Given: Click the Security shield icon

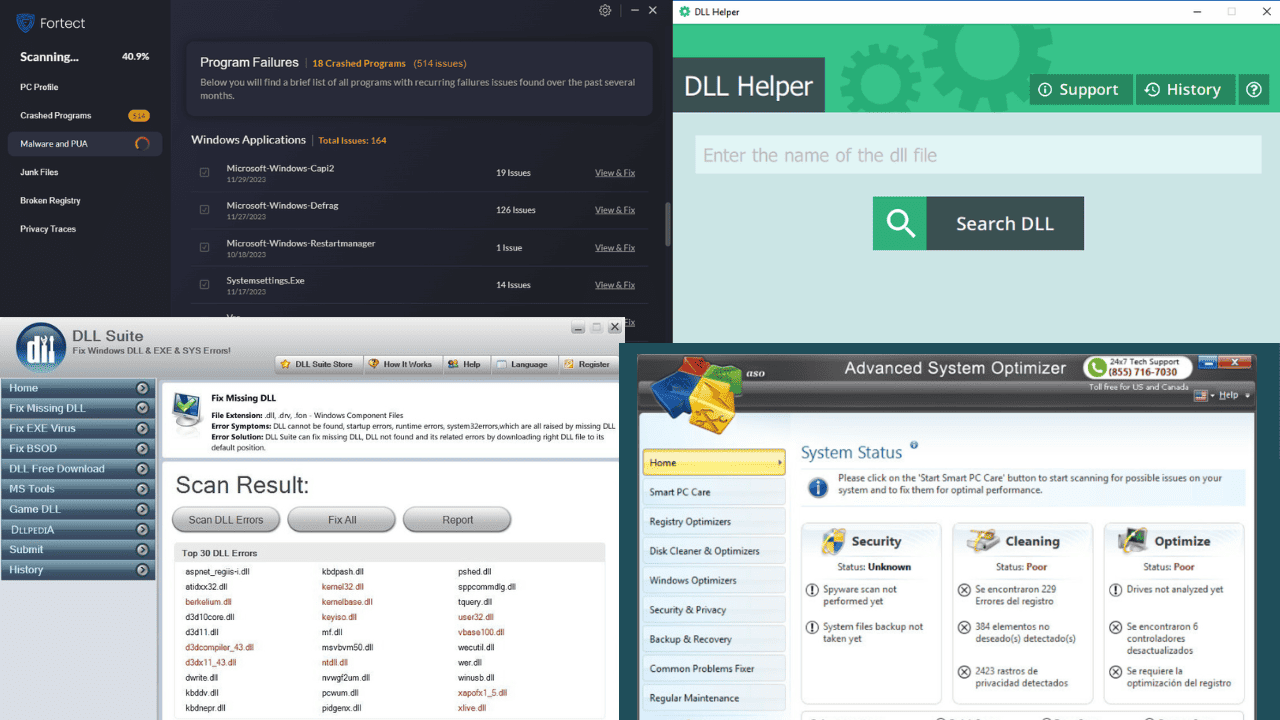Looking at the screenshot, I should pyautogui.click(x=833, y=541).
